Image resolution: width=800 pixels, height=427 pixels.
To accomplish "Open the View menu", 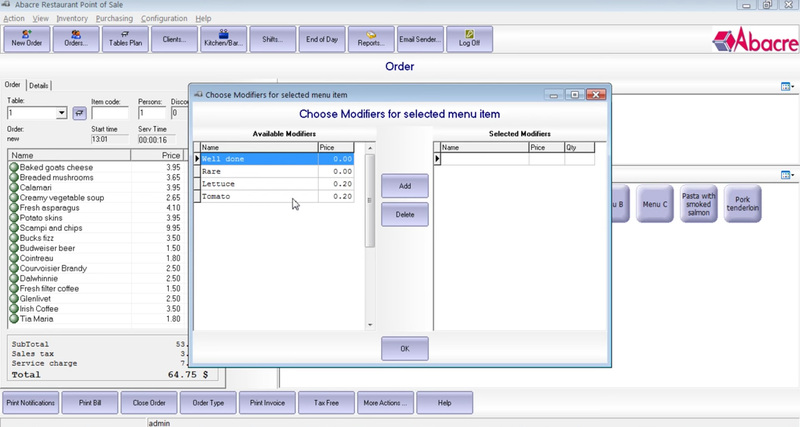I will (40, 18).
